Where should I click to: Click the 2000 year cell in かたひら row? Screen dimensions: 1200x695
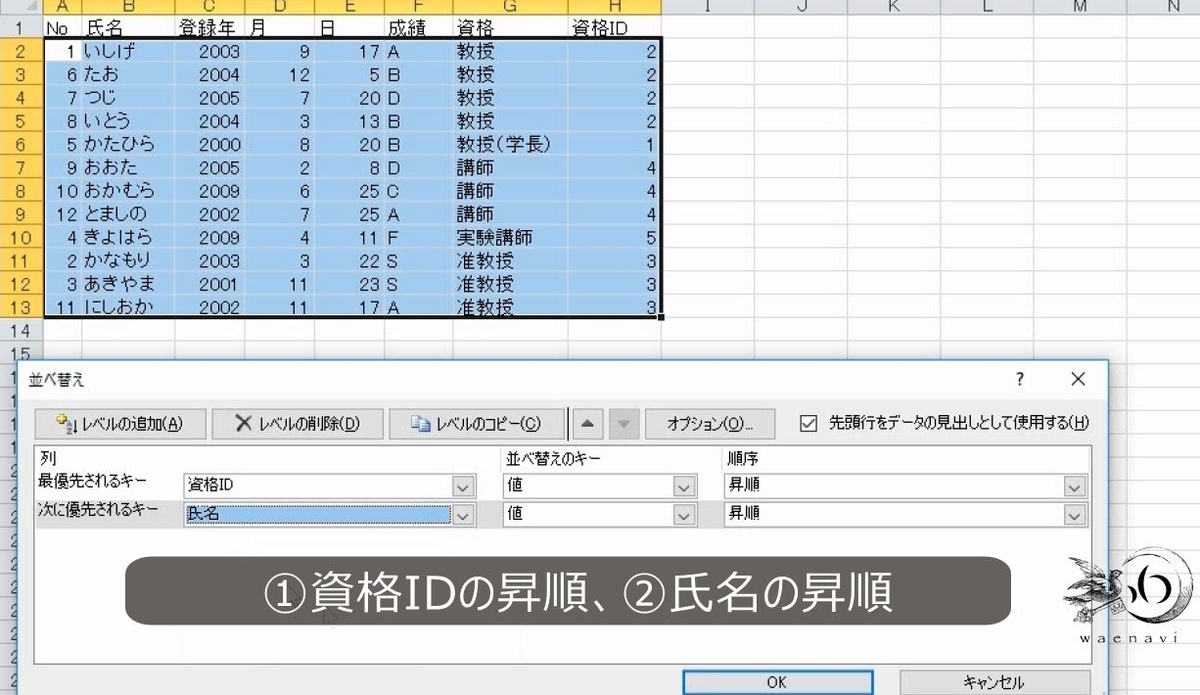(x=209, y=144)
